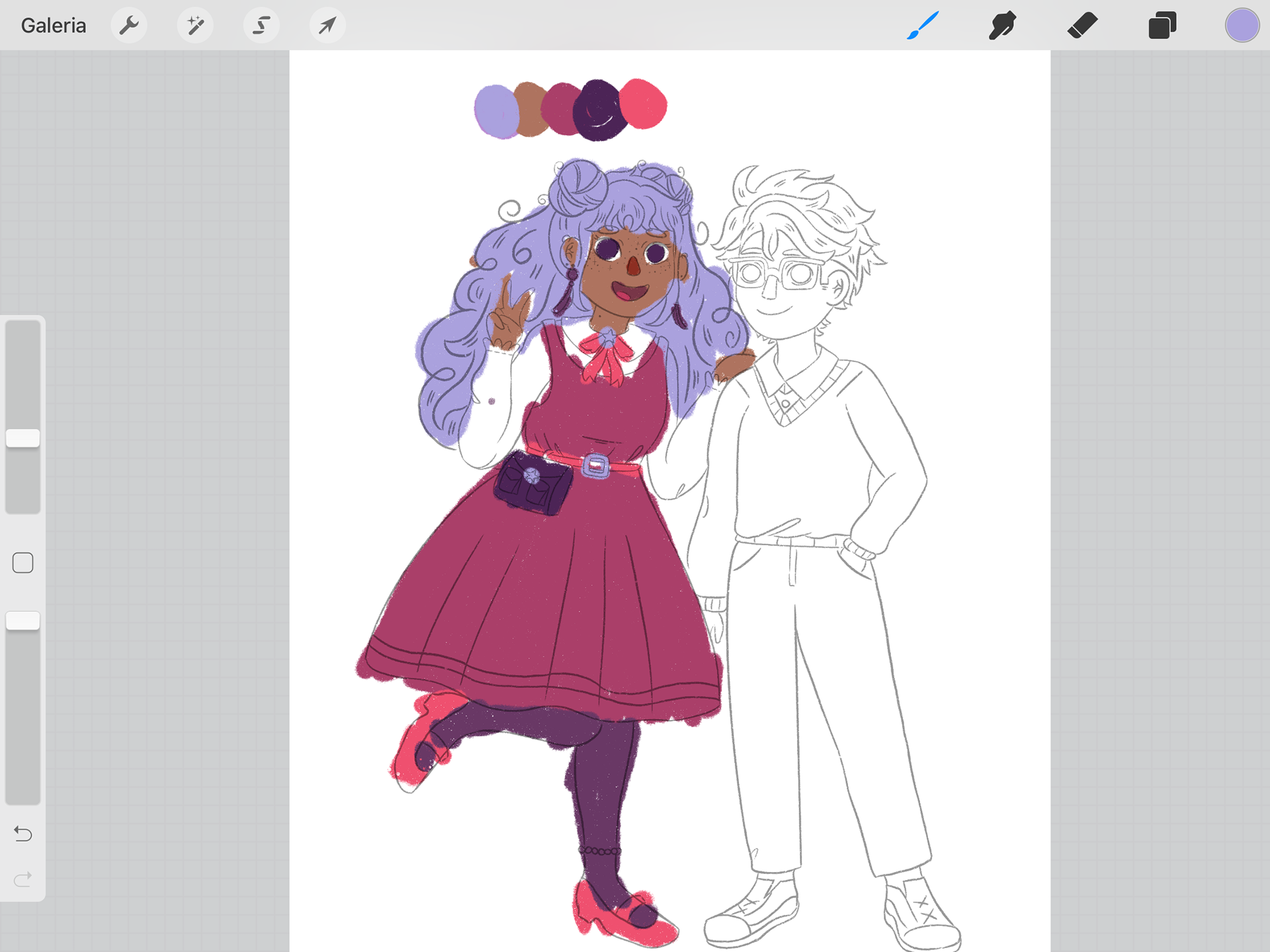Click the brush size slider handle
Image resolution: width=1270 pixels, height=952 pixels.
pyautogui.click(x=23, y=438)
